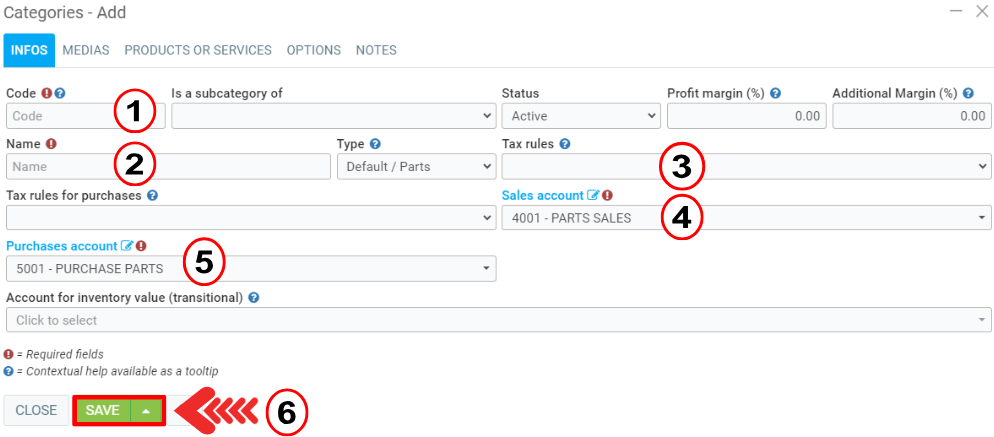
Task: Click help icon for Tax rules for purchases
Action: (x=153, y=196)
